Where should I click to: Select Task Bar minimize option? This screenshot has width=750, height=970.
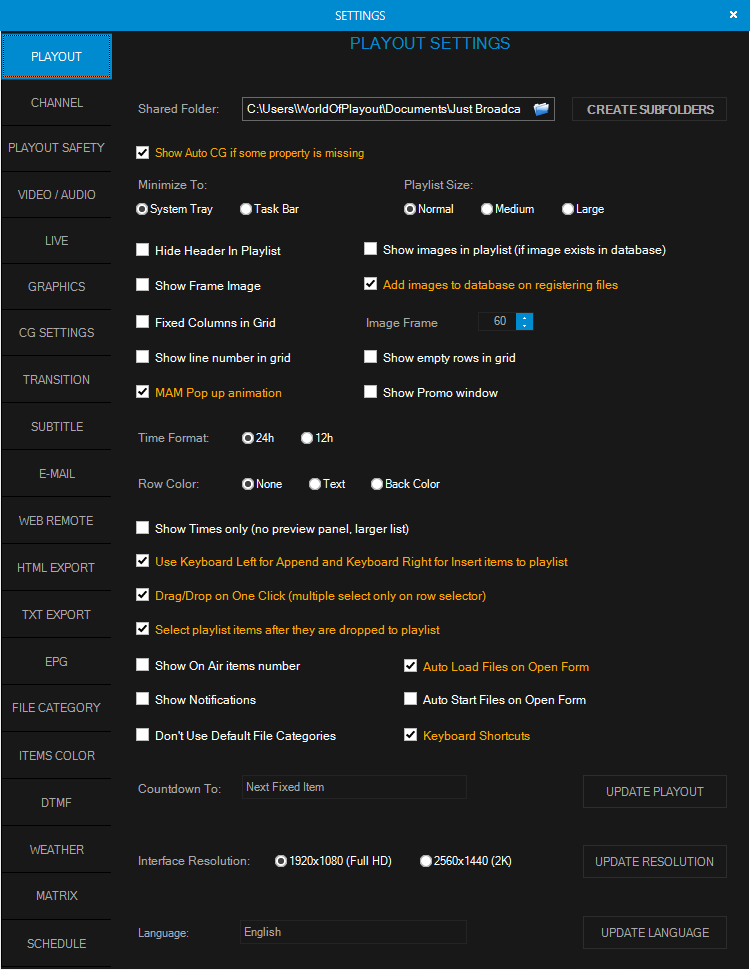pyautogui.click(x=246, y=209)
